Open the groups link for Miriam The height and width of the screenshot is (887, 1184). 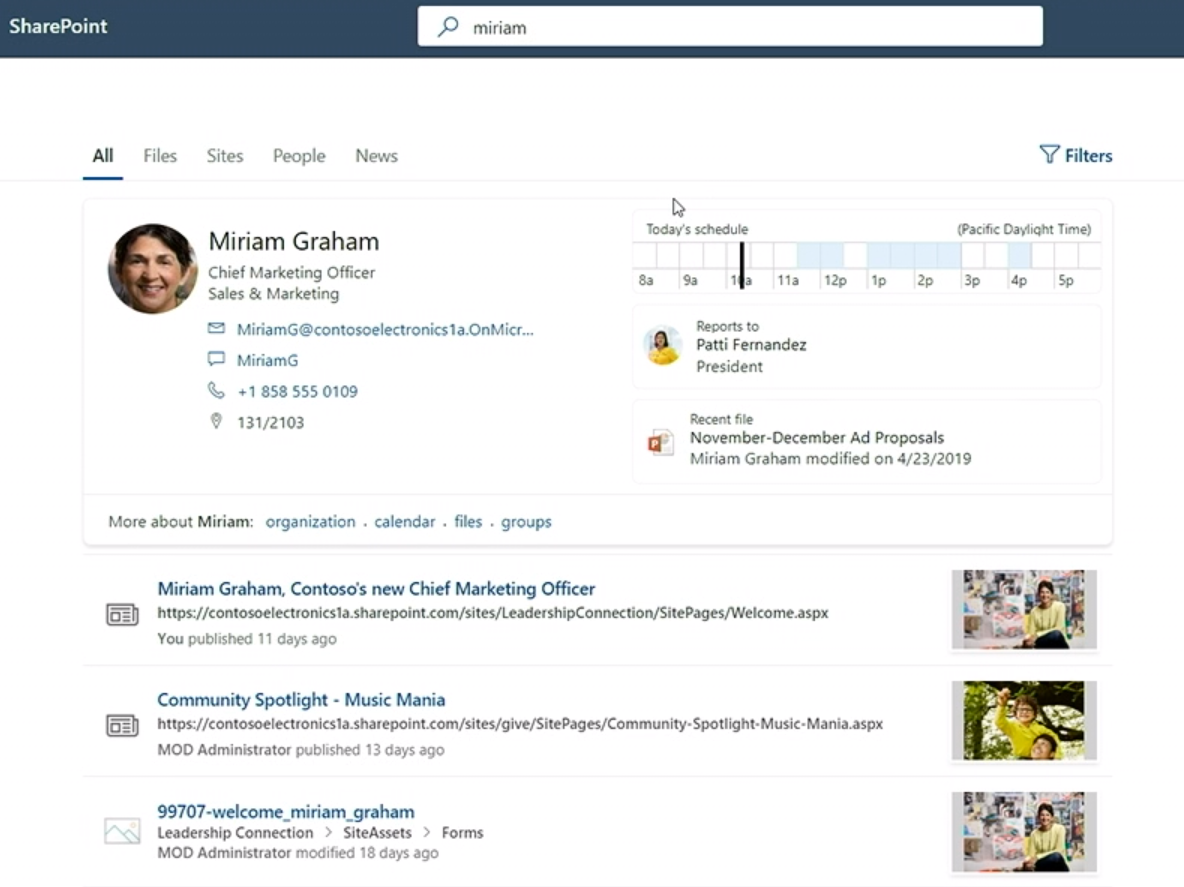[526, 522]
